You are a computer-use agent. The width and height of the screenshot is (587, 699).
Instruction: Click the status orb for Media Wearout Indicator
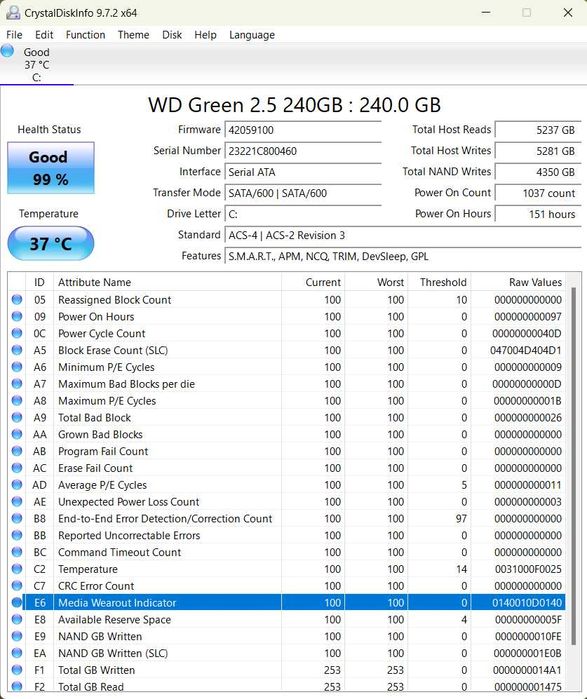tap(17, 602)
